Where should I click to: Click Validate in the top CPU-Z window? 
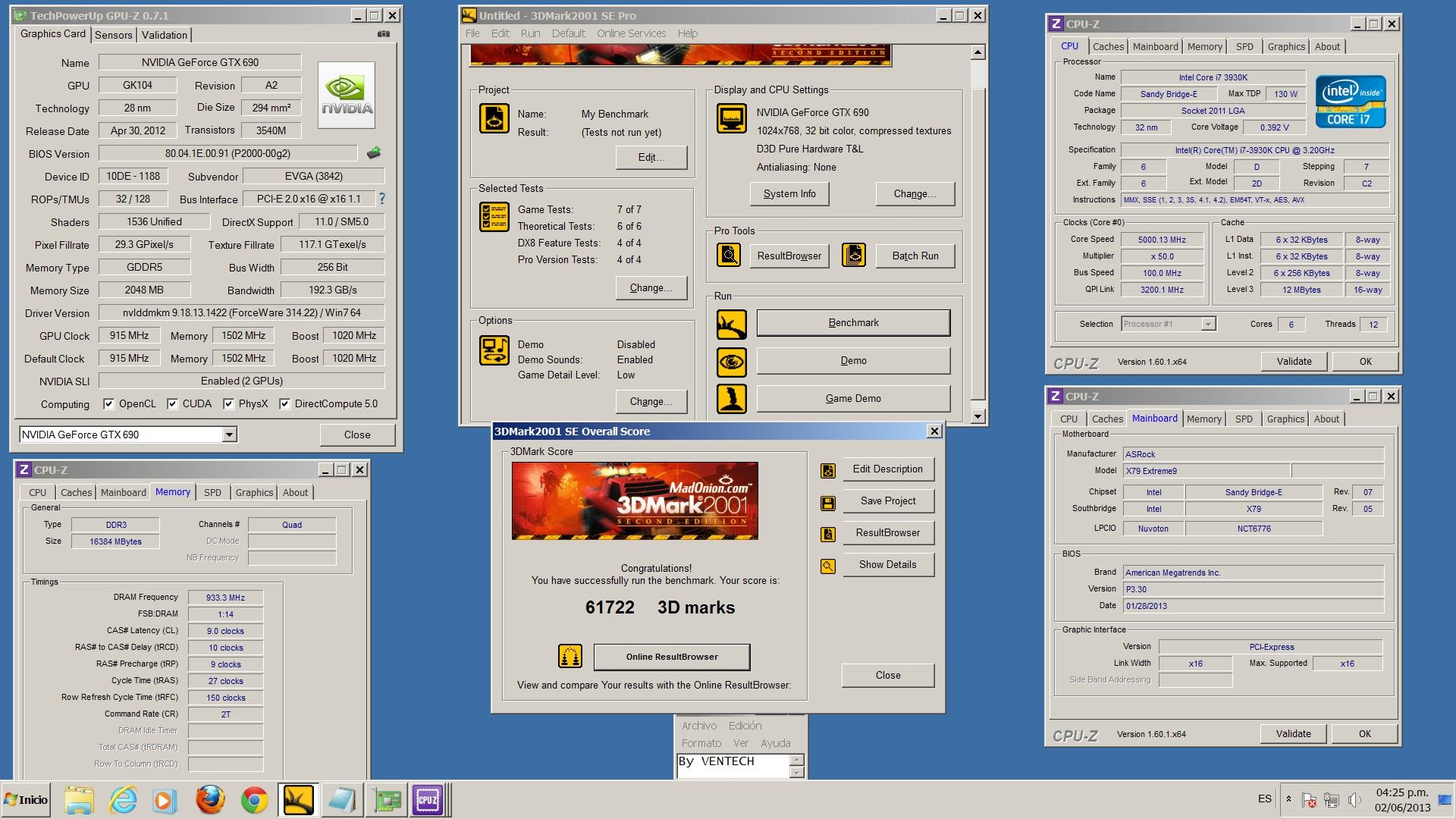[1294, 361]
